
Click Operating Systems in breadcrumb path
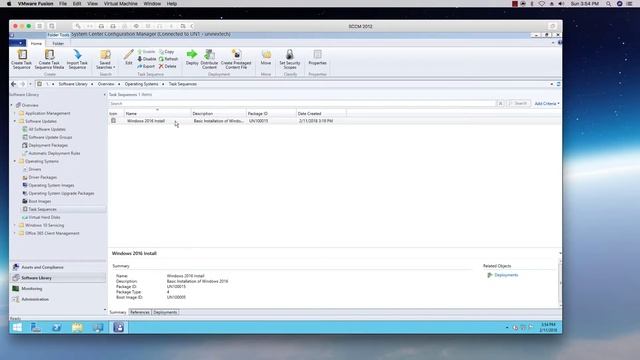pyautogui.click(x=141, y=84)
